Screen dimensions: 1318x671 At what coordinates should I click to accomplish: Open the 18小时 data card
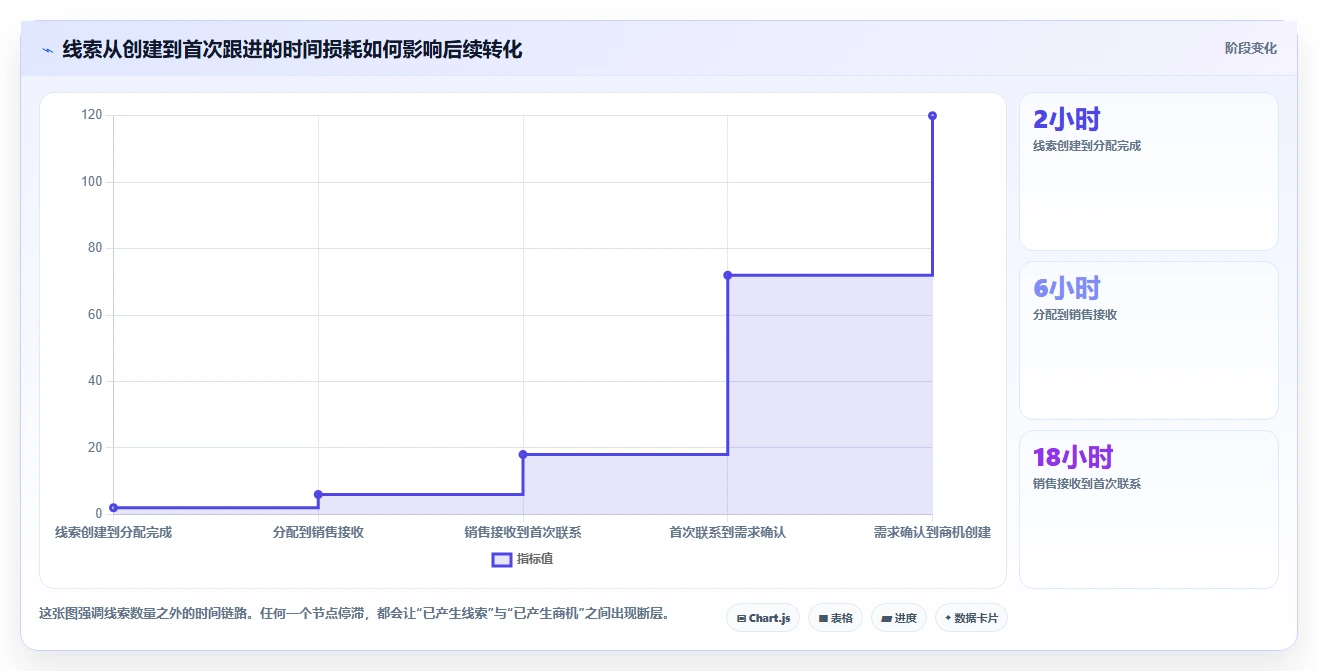(1148, 509)
